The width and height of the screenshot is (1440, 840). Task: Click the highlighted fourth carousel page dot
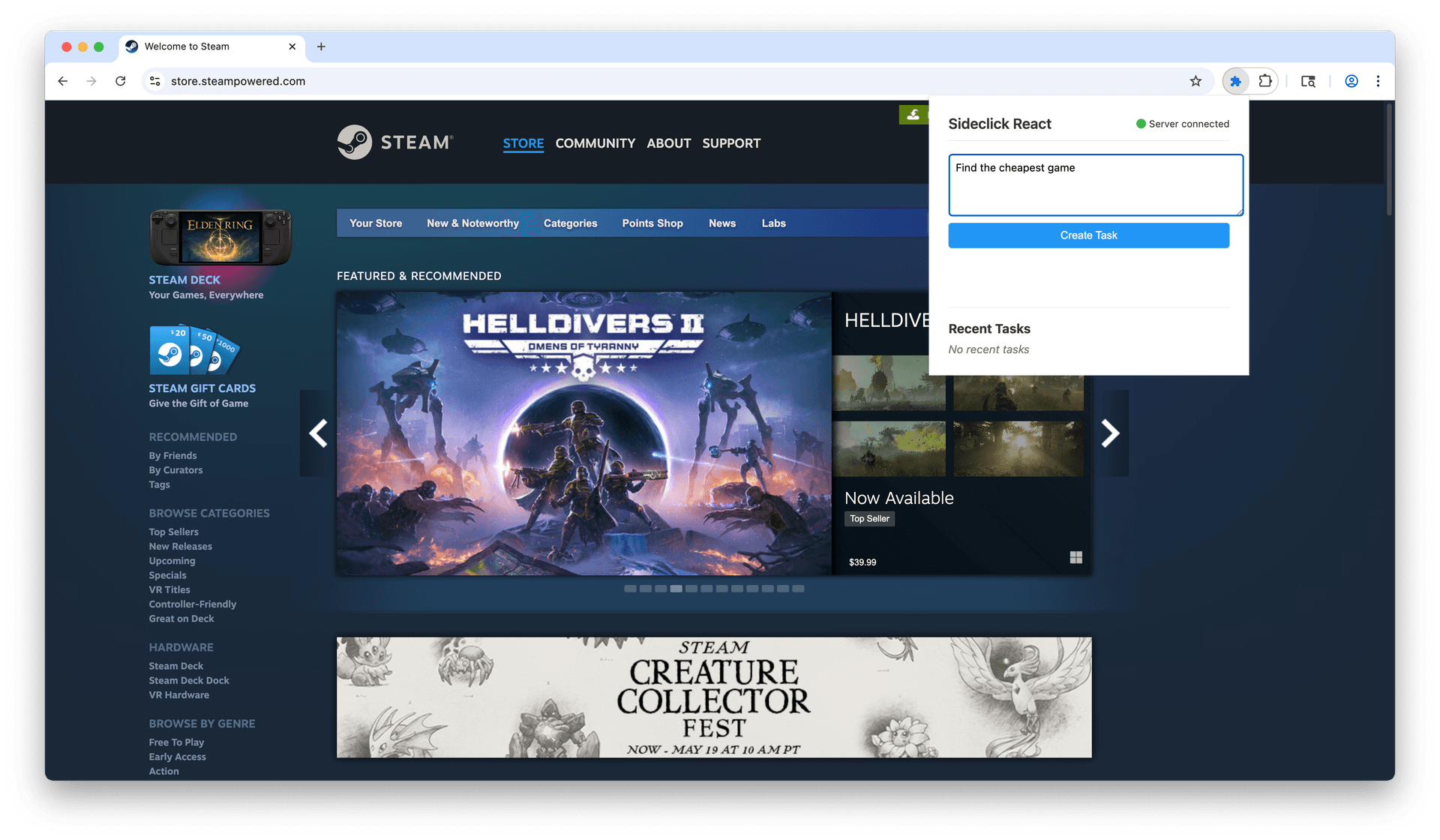(x=676, y=589)
